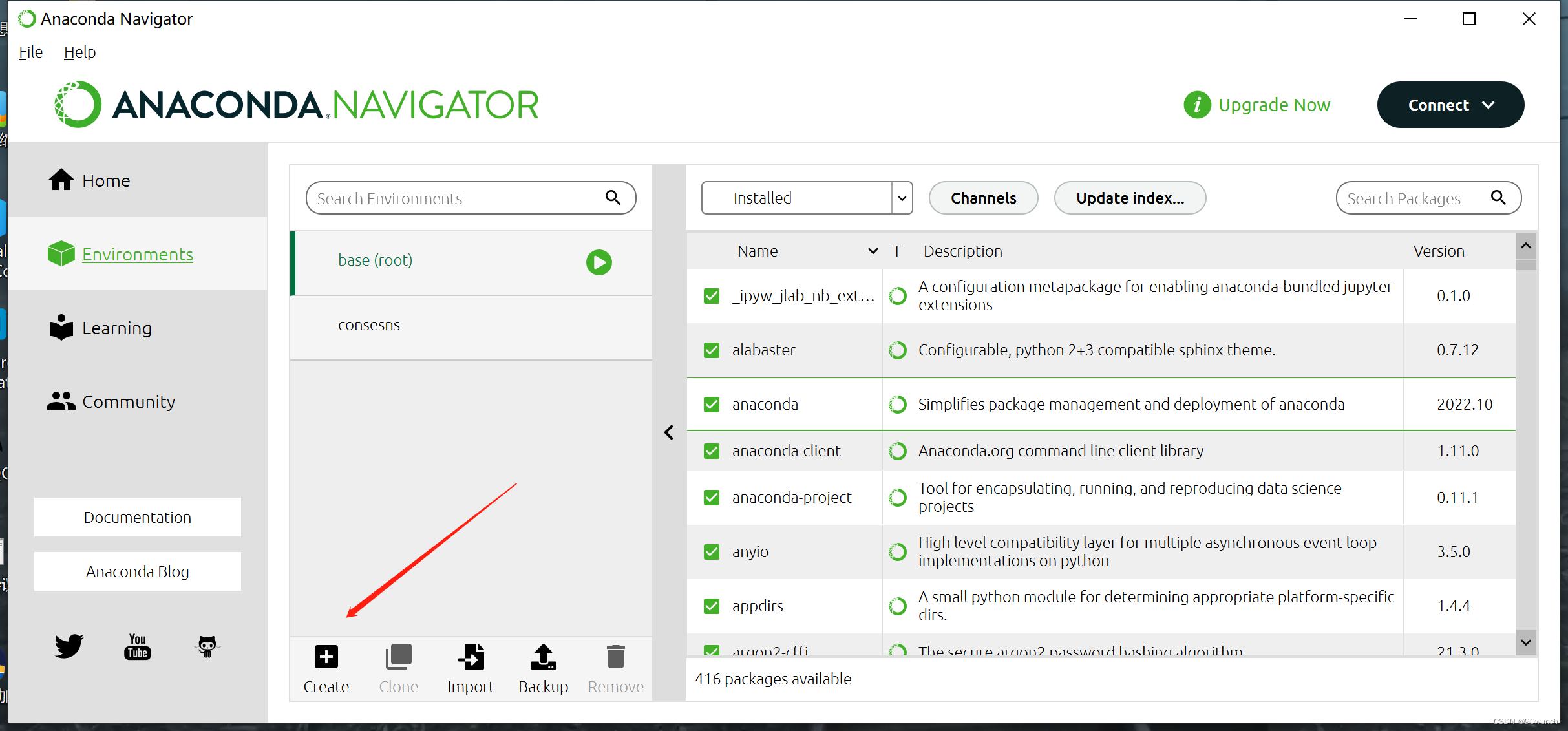The width and height of the screenshot is (1568, 731).
Task: Uncheck the alabaster package checkbox
Action: pos(712,350)
